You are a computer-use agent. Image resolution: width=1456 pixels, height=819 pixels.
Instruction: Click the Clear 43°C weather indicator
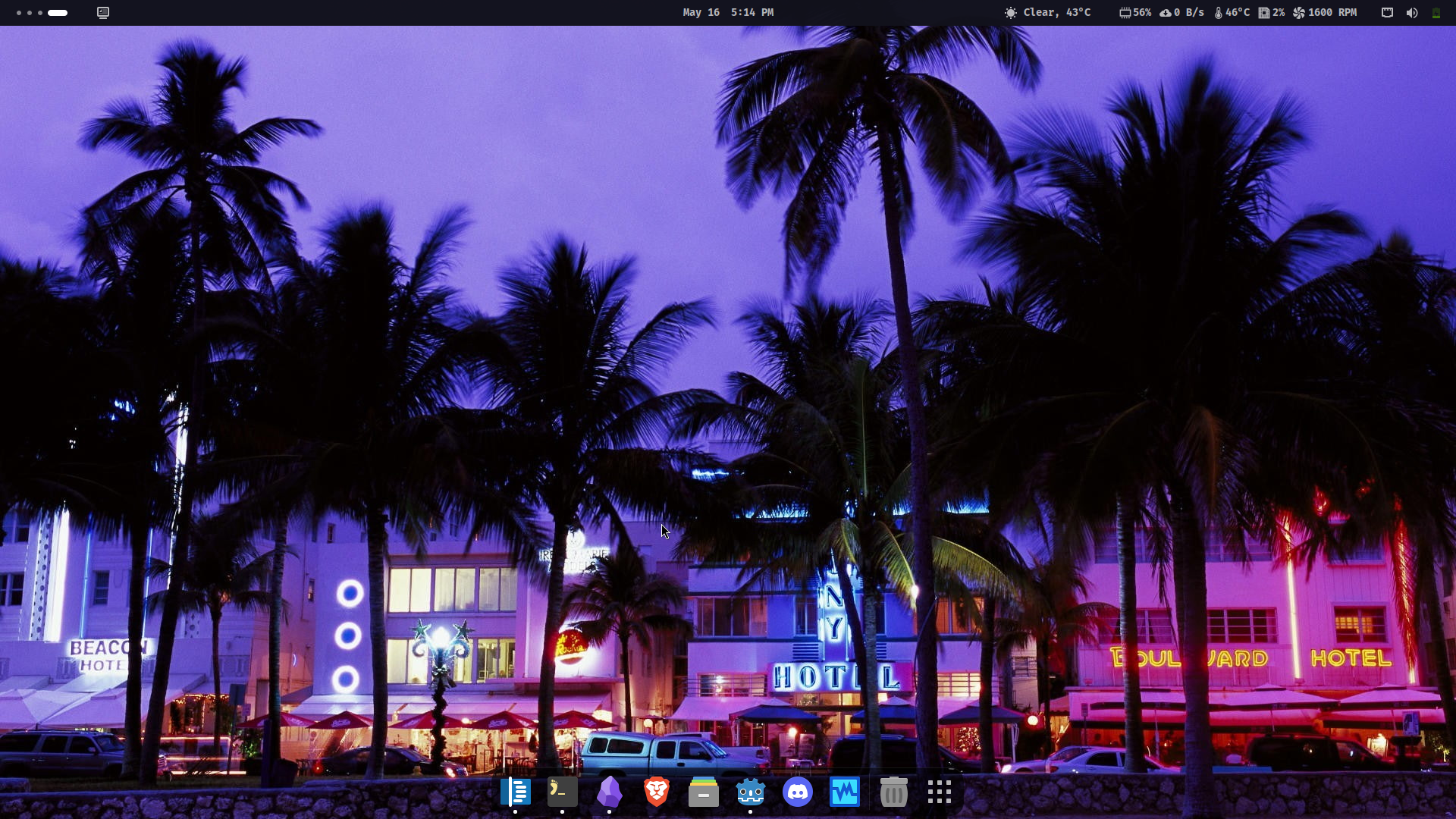tap(1048, 12)
